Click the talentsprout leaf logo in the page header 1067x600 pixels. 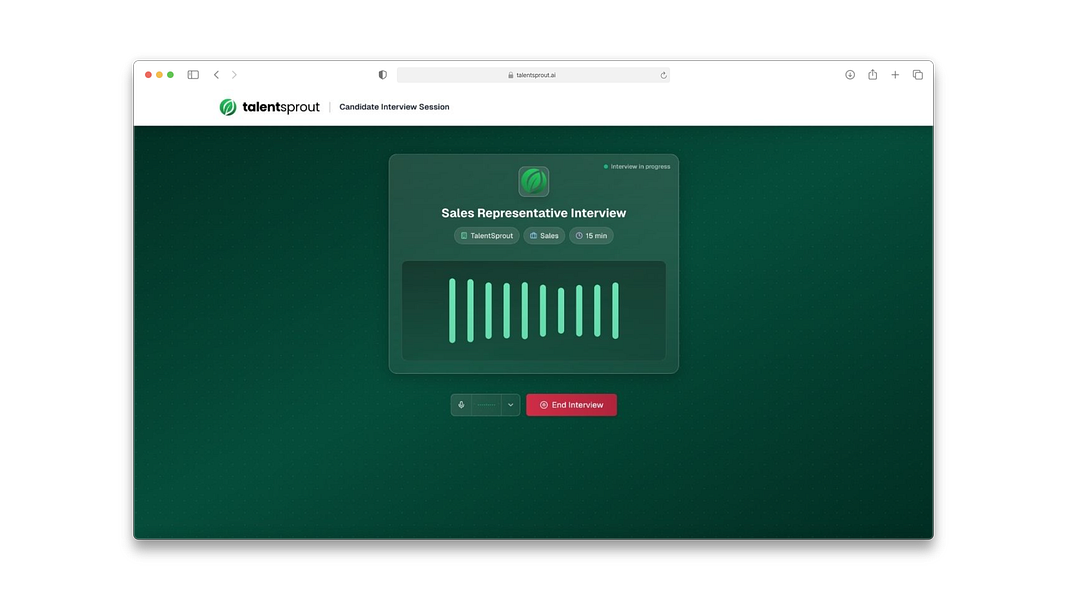point(226,106)
